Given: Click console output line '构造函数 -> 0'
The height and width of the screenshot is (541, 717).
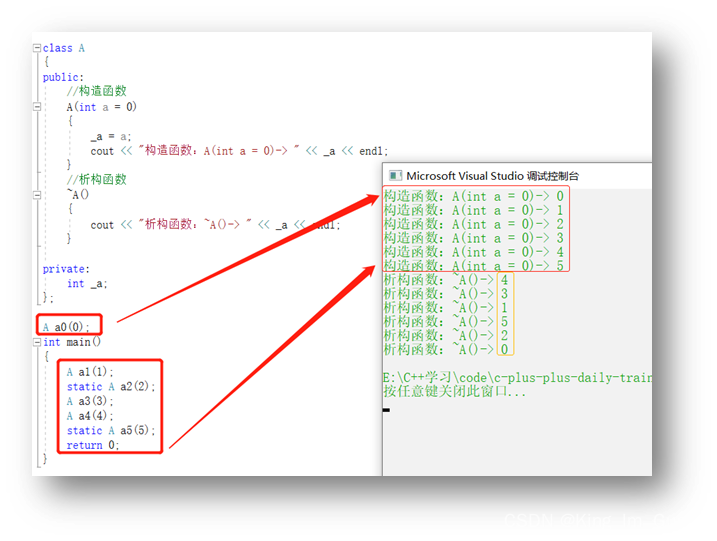Looking at the screenshot, I should (x=474, y=196).
